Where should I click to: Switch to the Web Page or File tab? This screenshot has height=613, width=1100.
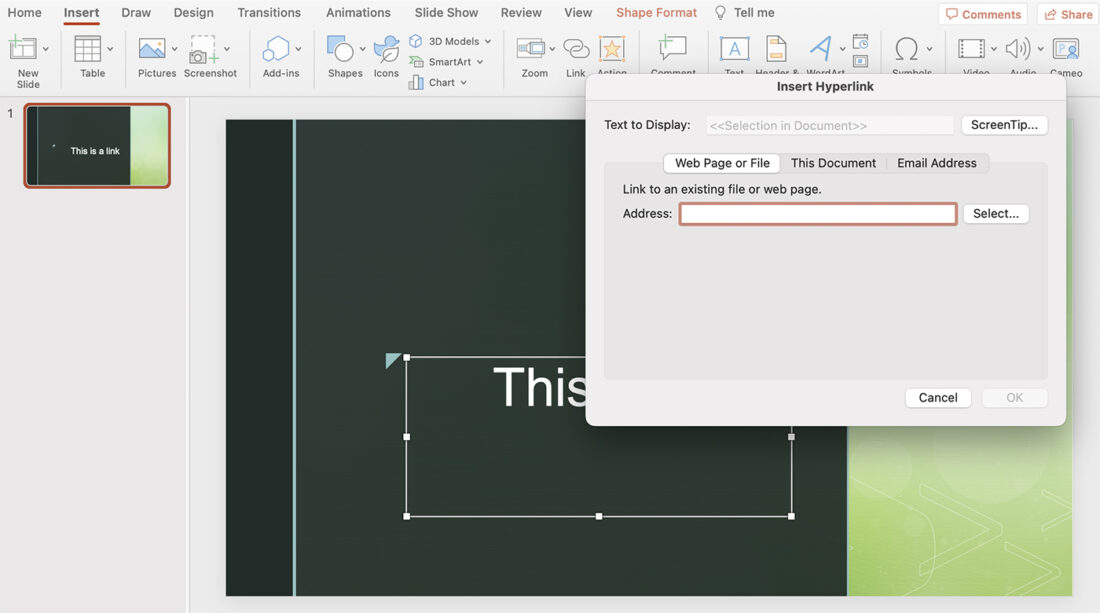point(720,162)
